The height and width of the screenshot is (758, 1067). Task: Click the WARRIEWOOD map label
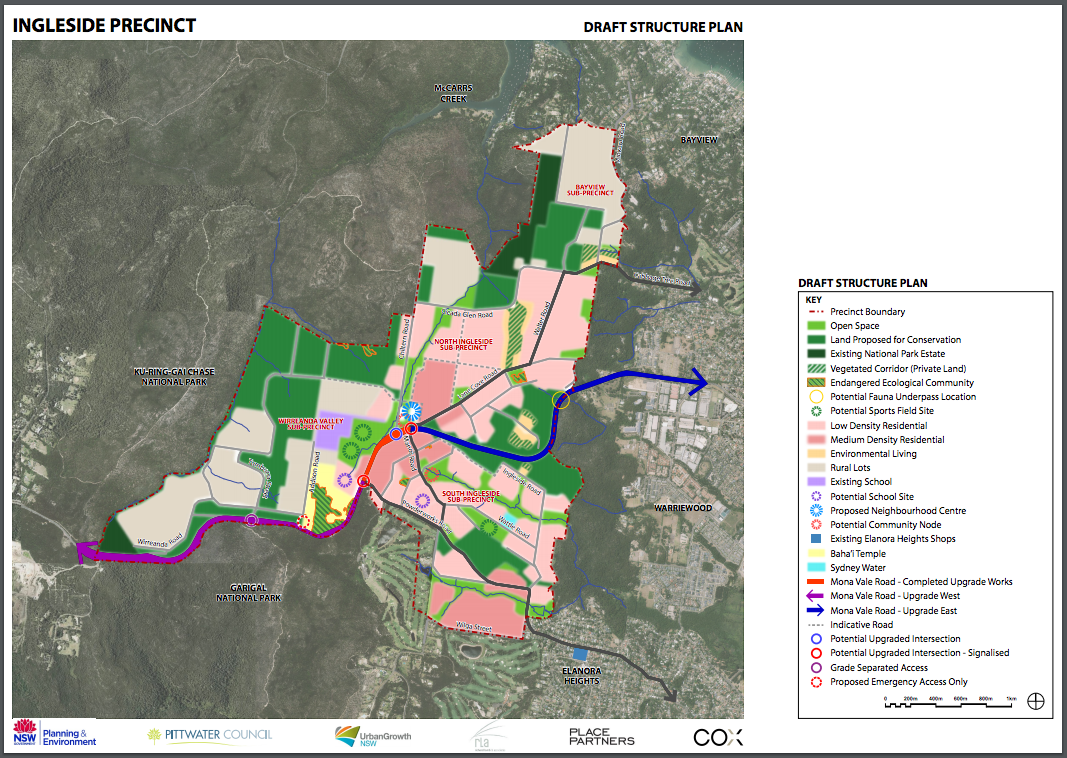[683, 508]
